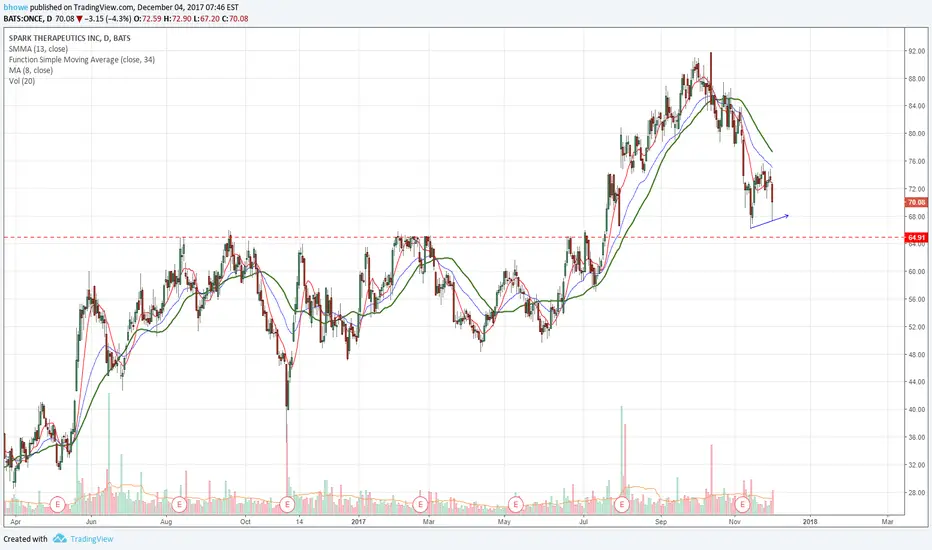
Task: Click the 92.00 price axis label
Action: coord(916,52)
